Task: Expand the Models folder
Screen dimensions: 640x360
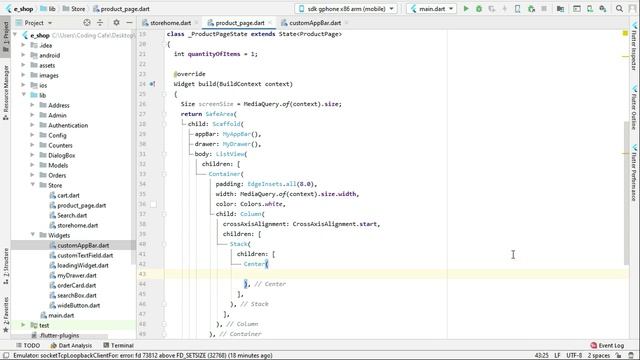Action: pyautogui.click(x=33, y=165)
